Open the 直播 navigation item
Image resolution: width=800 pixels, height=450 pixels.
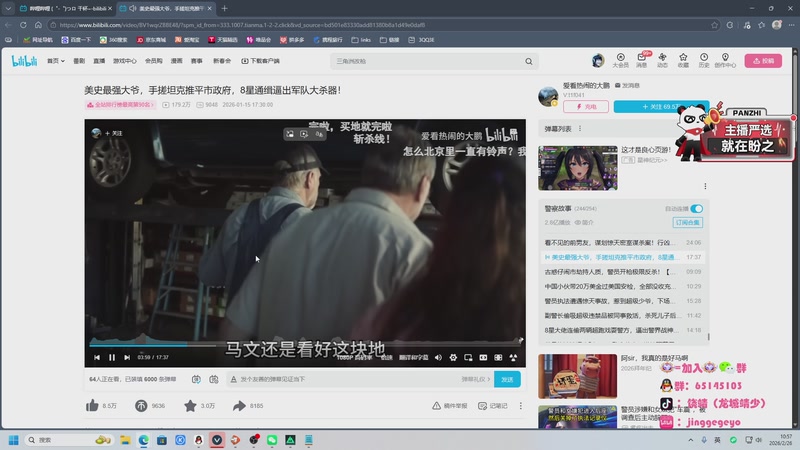pyautogui.click(x=99, y=61)
